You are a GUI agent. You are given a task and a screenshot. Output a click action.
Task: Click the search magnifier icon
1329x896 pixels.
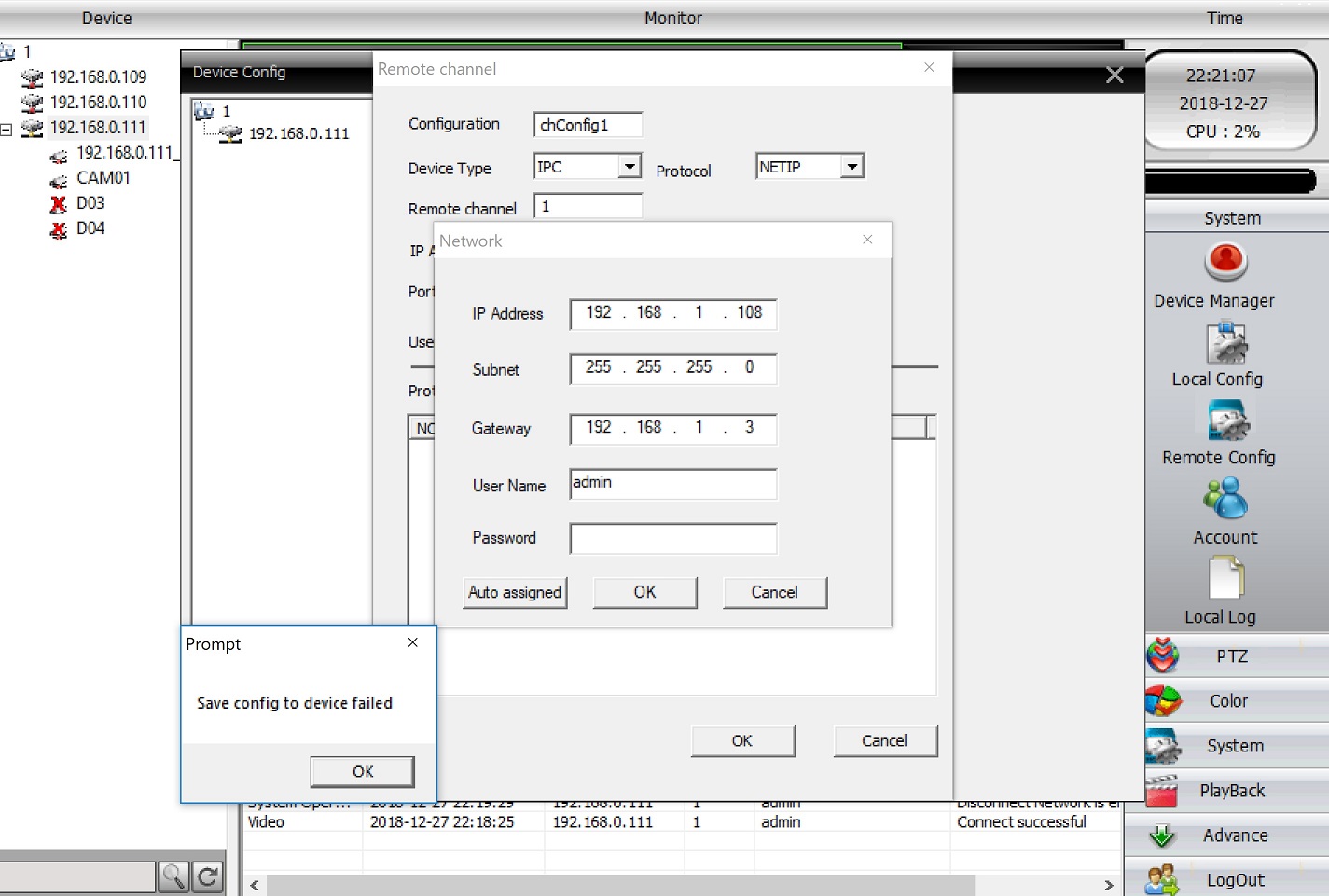(173, 876)
